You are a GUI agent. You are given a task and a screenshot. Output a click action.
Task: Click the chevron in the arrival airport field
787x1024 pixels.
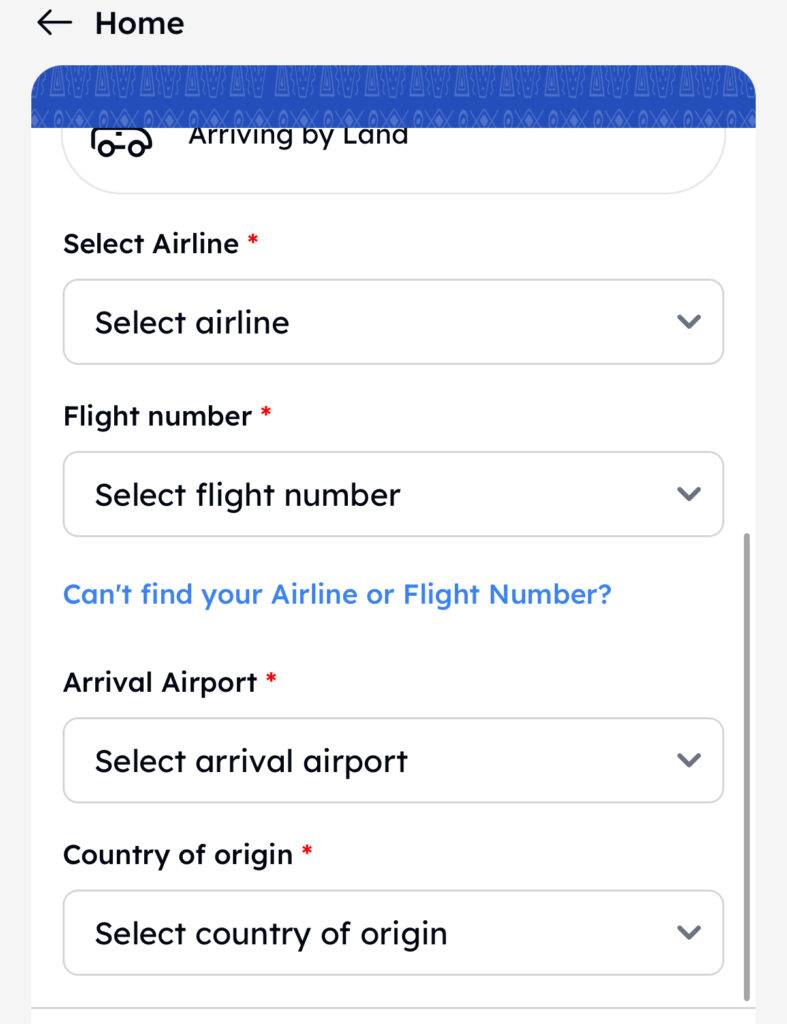click(x=688, y=760)
